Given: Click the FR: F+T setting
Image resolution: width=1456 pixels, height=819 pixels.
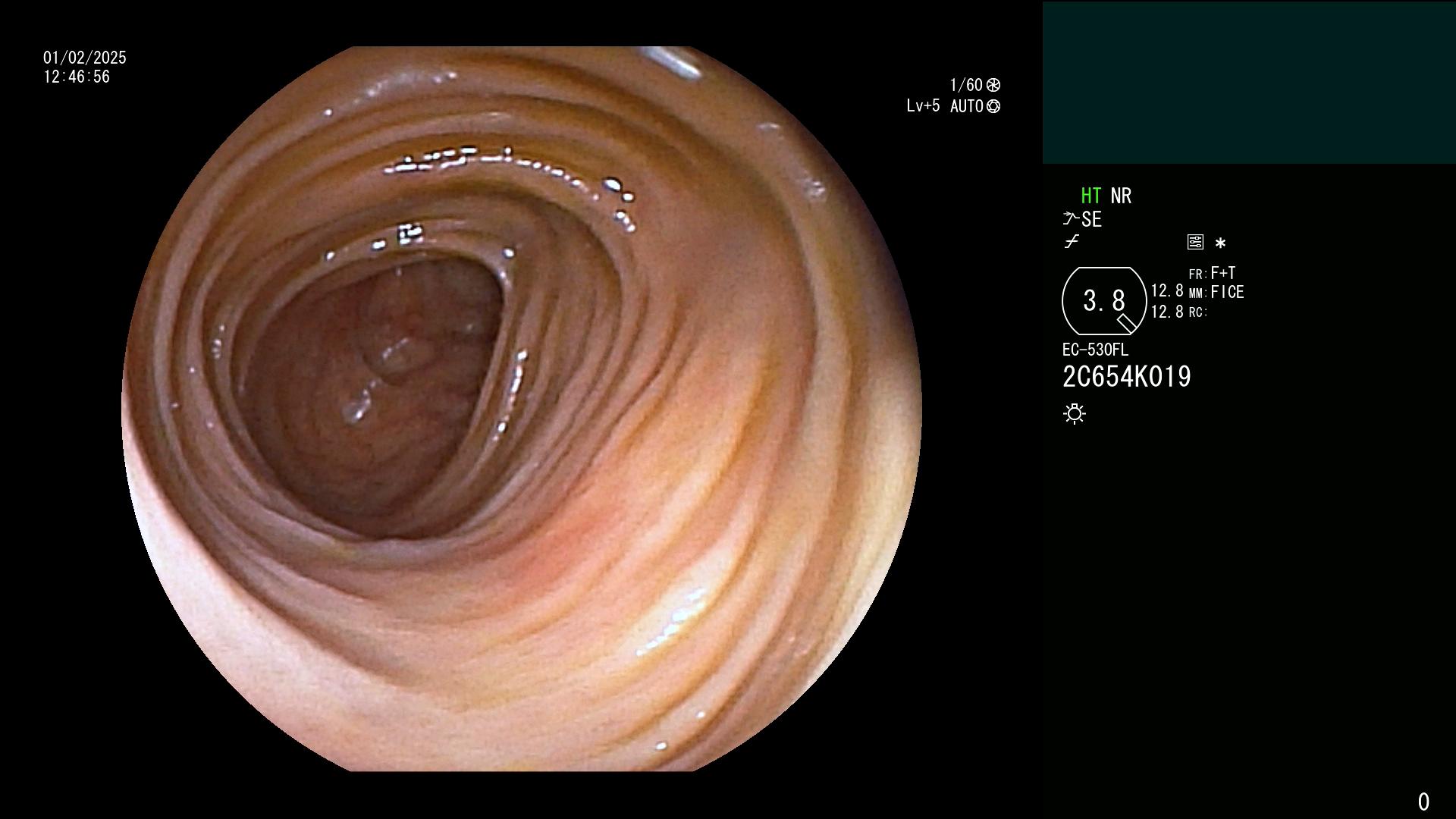Looking at the screenshot, I should pyautogui.click(x=1212, y=273).
